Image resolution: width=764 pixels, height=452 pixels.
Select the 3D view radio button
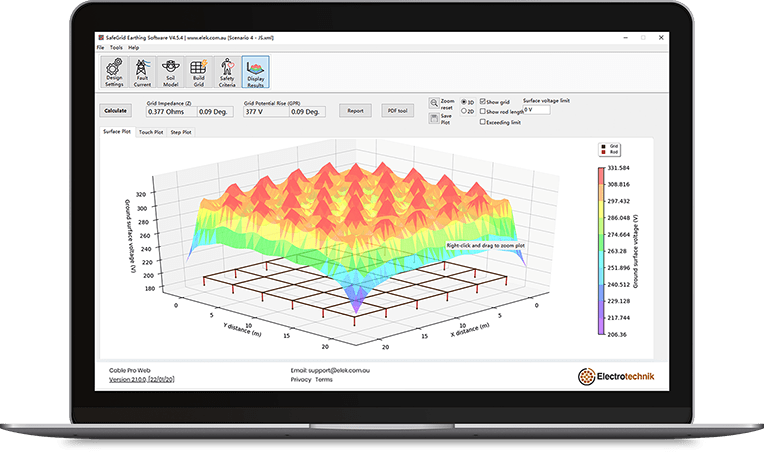tap(464, 102)
